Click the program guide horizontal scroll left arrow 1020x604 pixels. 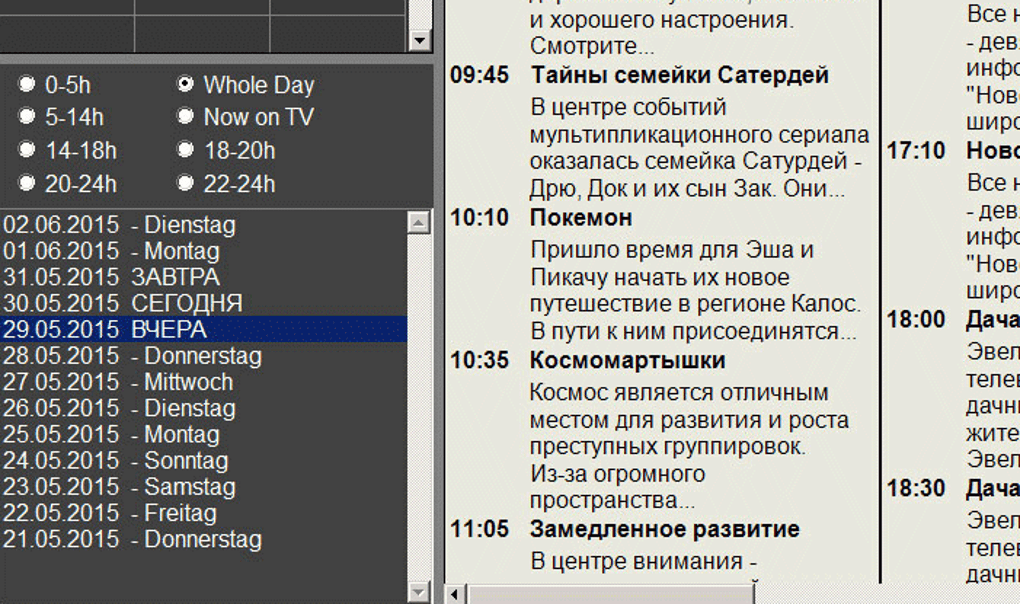click(x=455, y=594)
